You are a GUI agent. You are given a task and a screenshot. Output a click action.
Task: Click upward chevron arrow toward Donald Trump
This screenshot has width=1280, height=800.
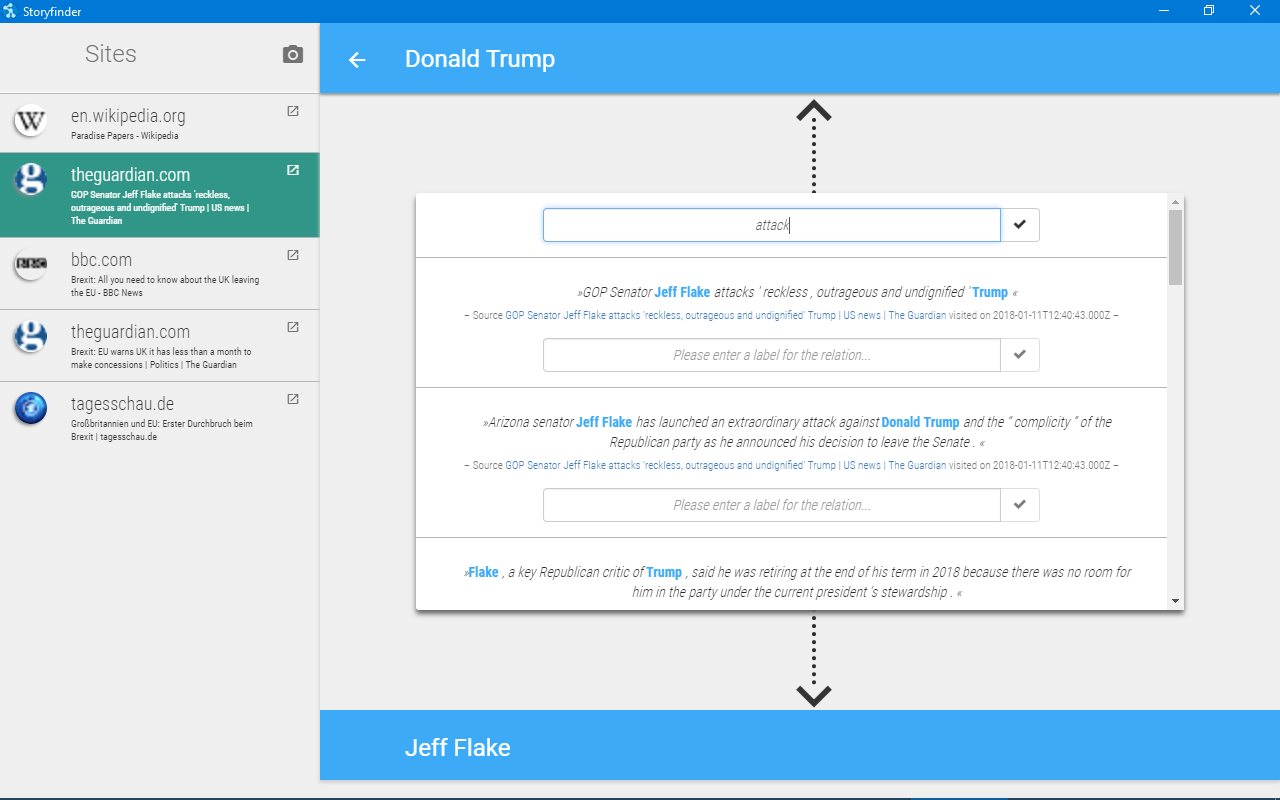click(814, 111)
